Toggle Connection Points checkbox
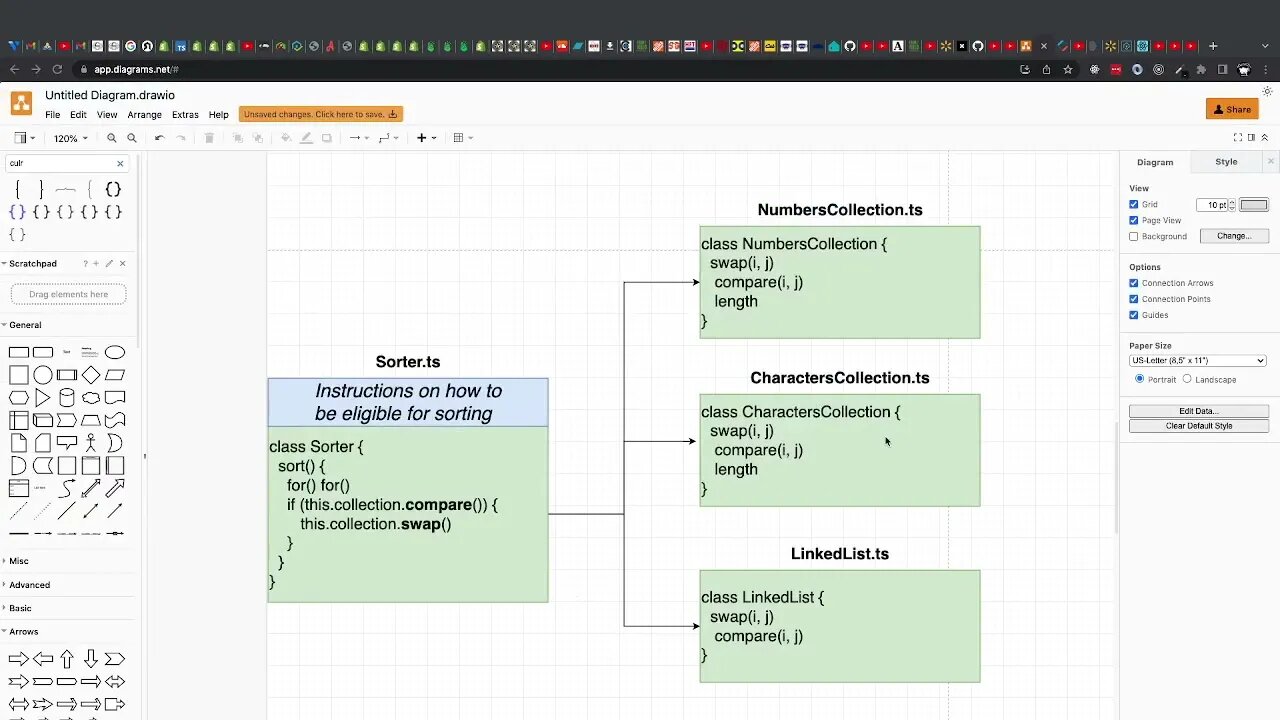The width and height of the screenshot is (1280, 720). click(1134, 299)
